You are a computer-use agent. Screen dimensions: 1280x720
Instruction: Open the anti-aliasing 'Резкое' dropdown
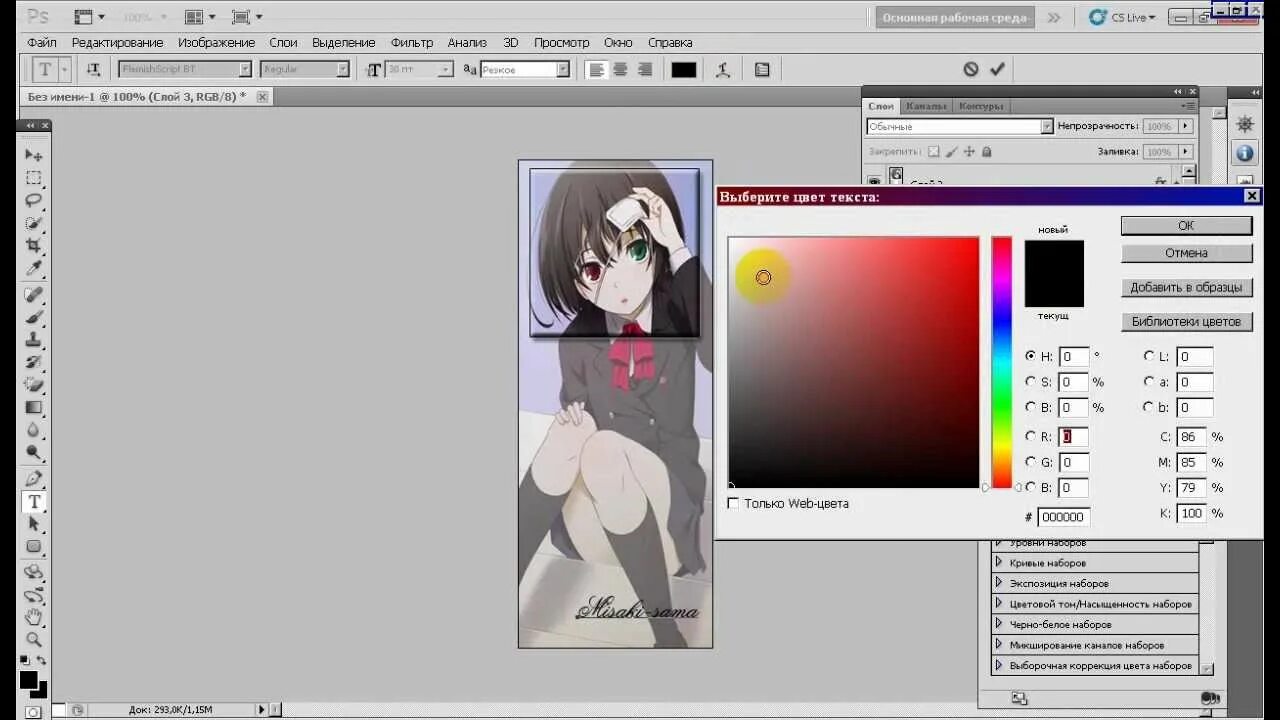pos(563,69)
